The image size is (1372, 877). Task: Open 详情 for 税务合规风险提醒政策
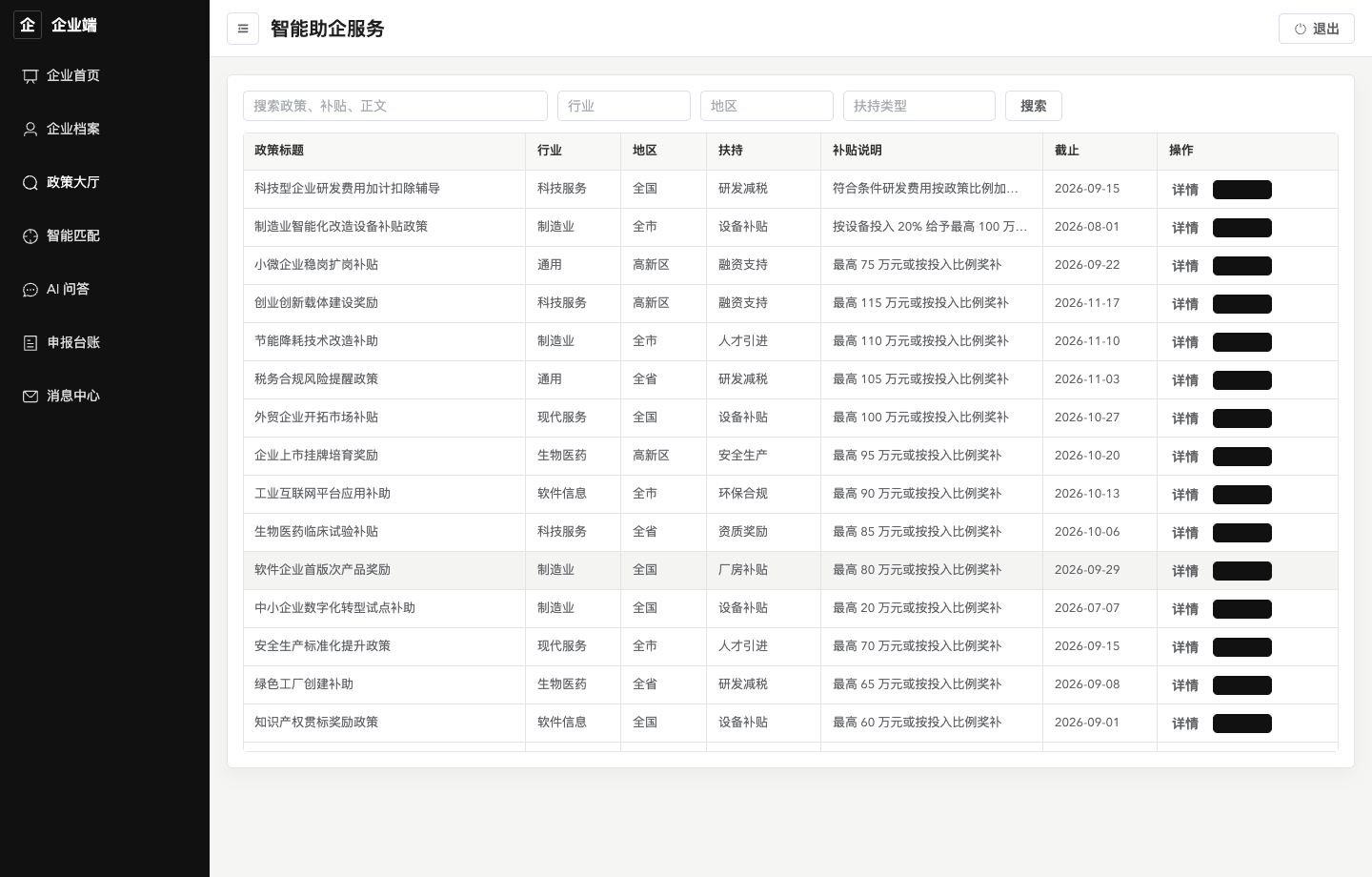[1185, 380]
